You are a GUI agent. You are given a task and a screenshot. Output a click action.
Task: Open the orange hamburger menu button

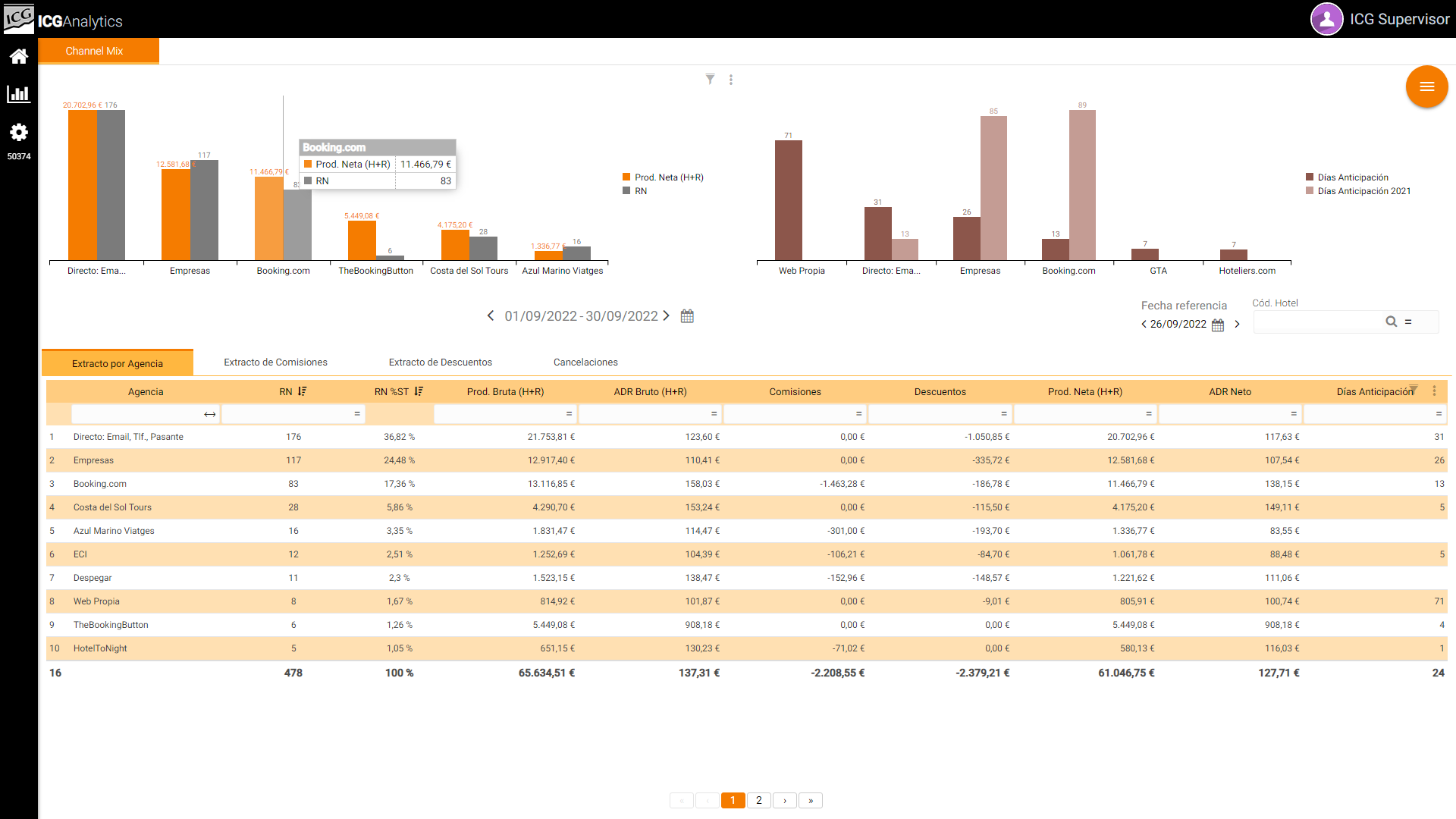1426,86
